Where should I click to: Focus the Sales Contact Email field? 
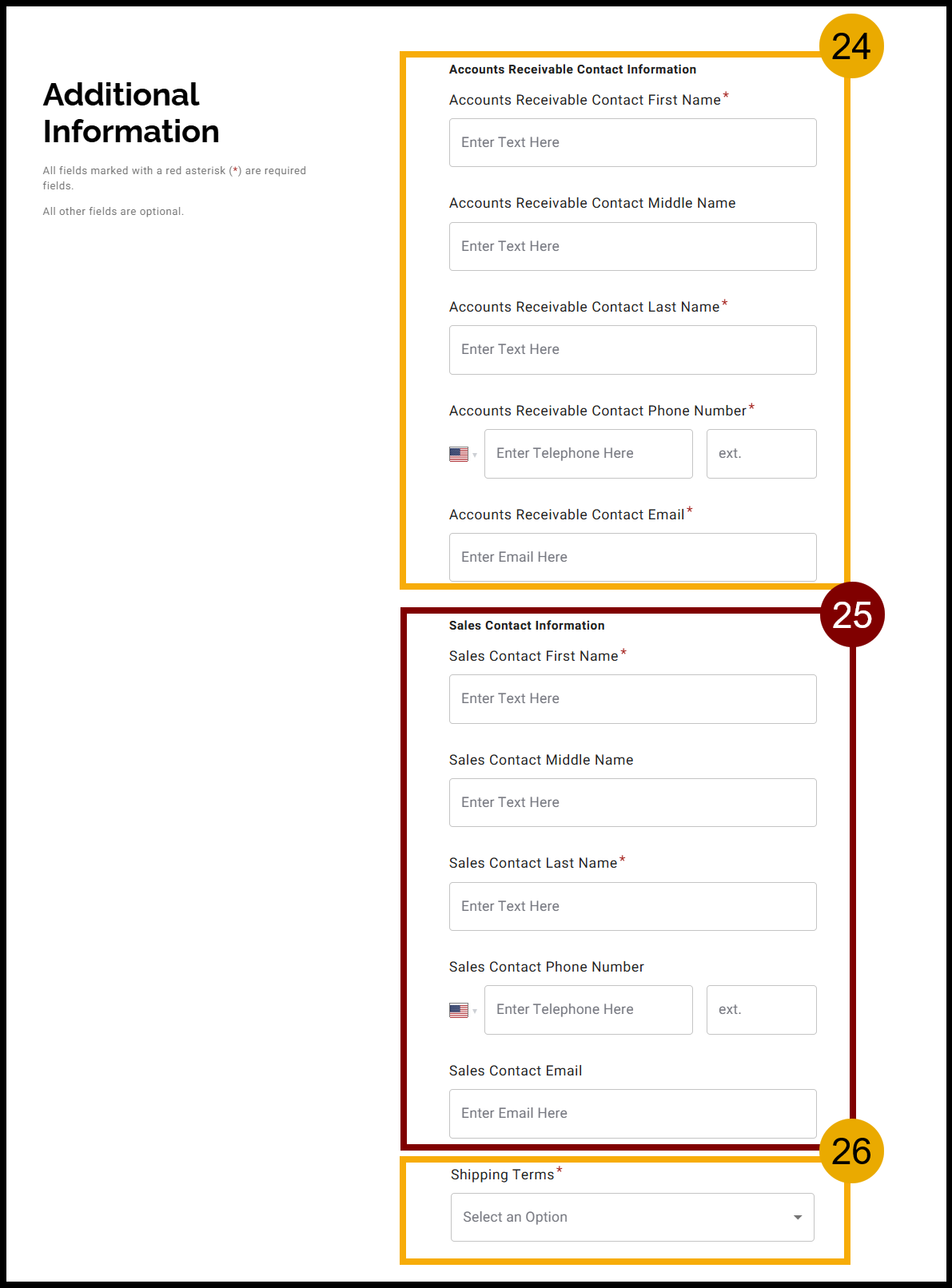[632, 1113]
